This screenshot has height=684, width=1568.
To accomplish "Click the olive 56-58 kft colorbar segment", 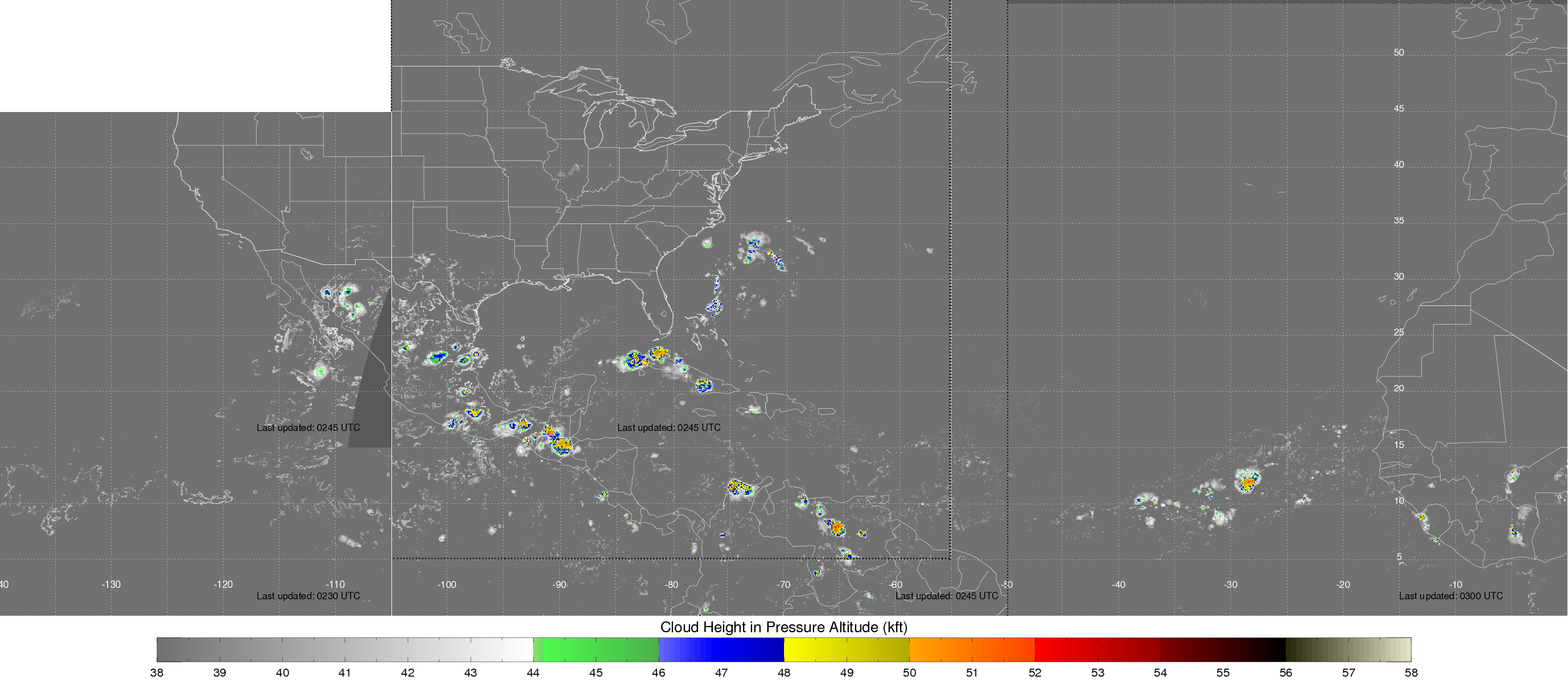I will pos(1348,649).
